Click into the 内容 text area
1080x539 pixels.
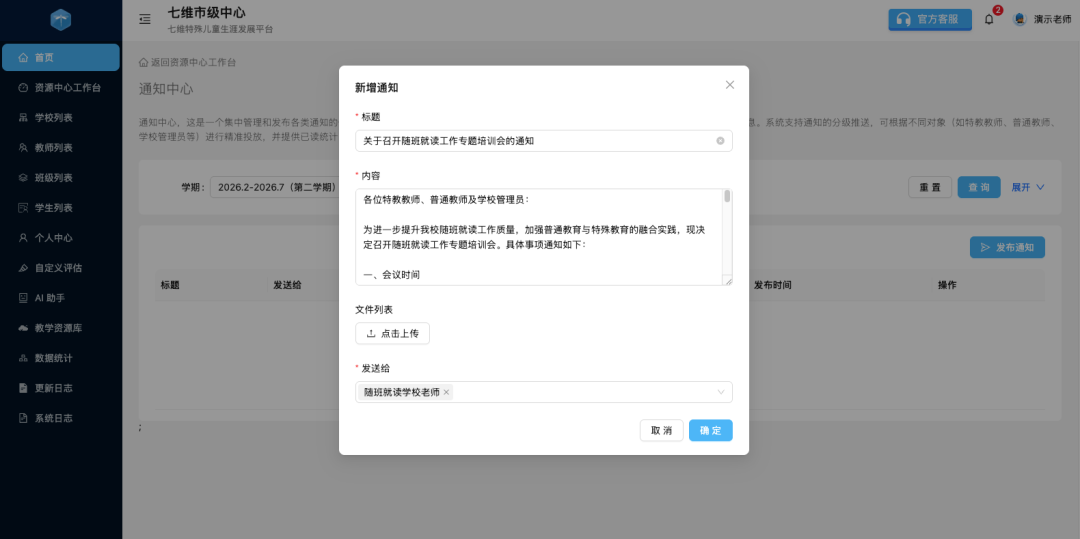pyautogui.click(x=539, y=237)
